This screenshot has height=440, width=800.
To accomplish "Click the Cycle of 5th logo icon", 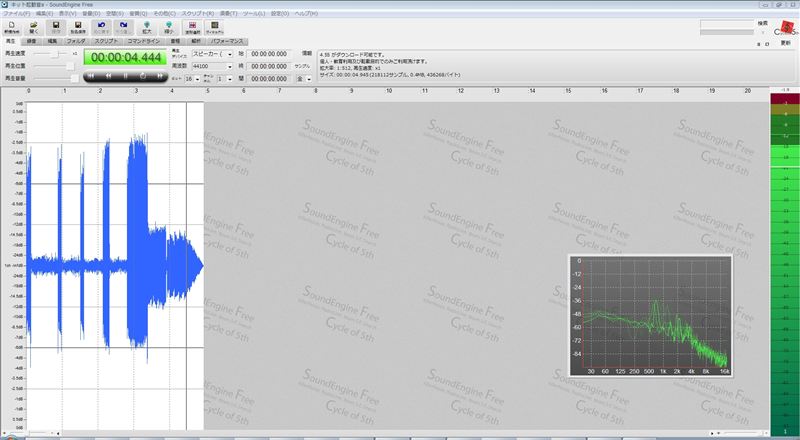I will tap(786, 29).
